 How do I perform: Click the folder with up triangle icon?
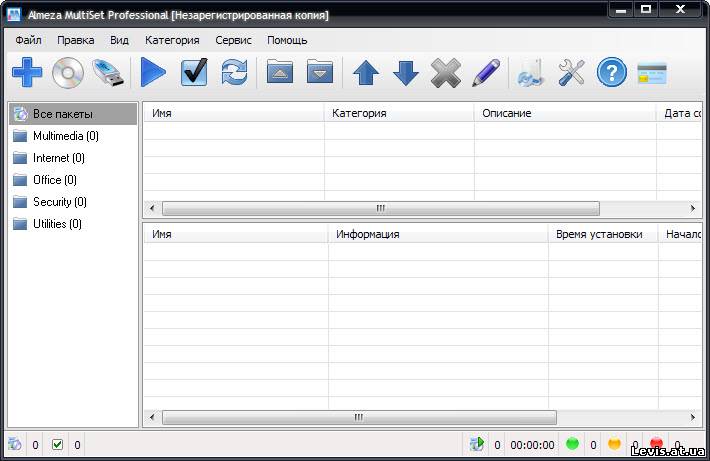(279, 71)
